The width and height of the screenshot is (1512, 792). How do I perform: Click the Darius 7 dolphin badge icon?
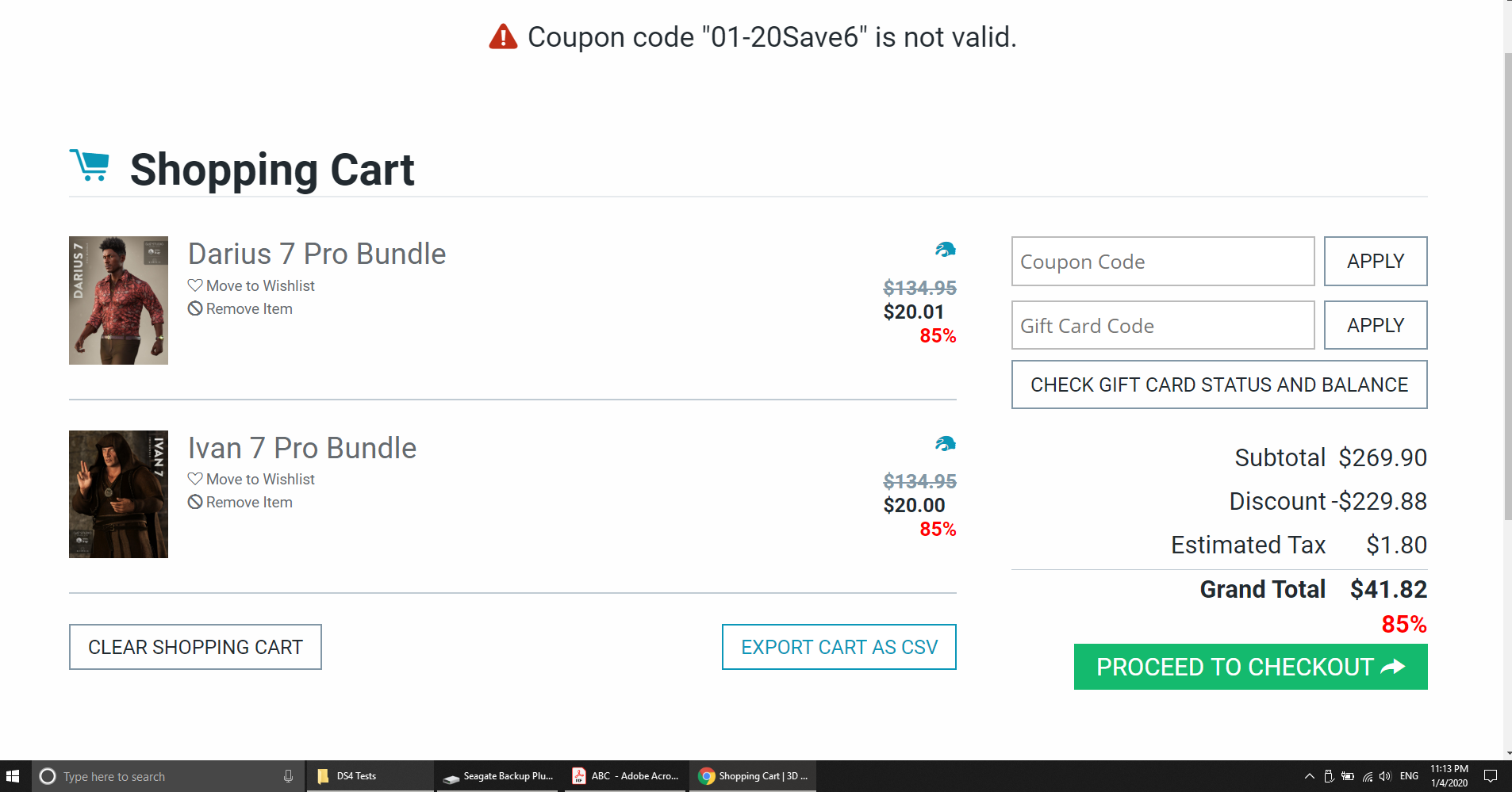945,250
